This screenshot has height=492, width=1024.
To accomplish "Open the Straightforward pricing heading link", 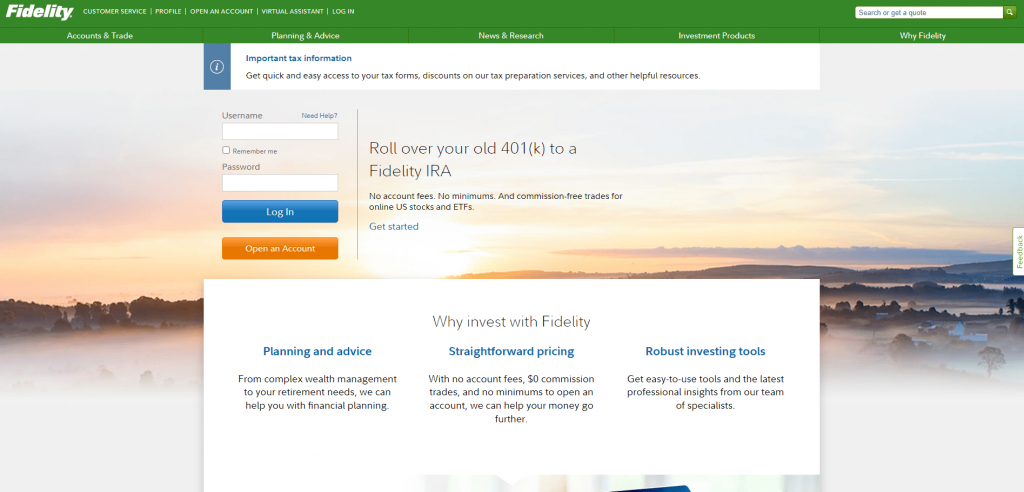I will (511, 352).
